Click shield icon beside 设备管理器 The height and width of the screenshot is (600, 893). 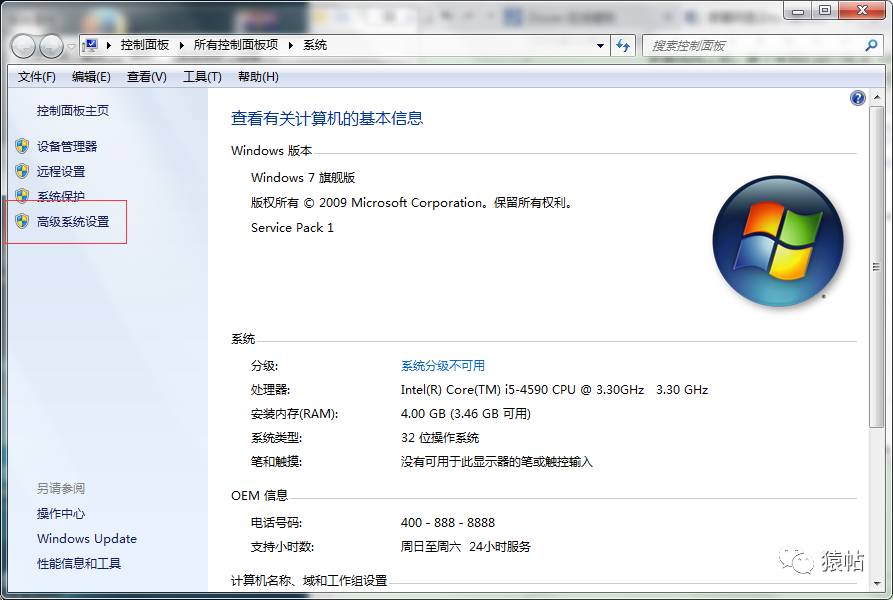click(x=22, y=146)
